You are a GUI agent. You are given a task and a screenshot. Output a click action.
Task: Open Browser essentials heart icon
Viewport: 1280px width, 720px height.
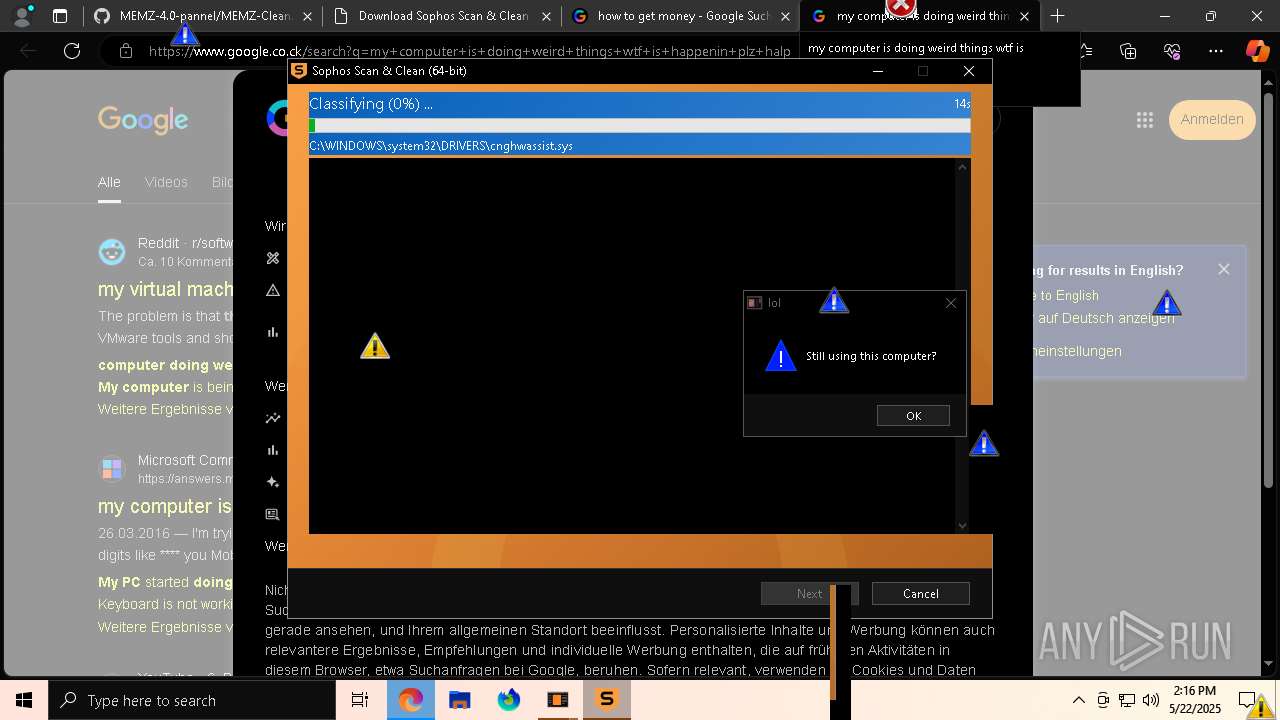coord(1172,51)
